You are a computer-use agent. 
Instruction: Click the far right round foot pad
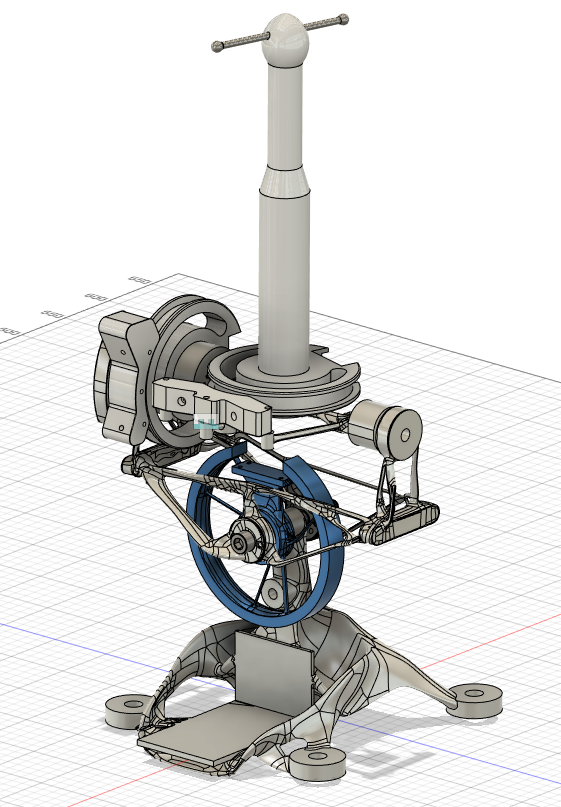474,700
